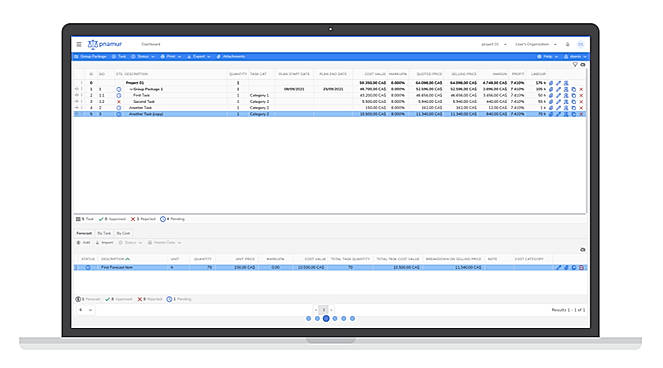Click the active large carousel dot
Screen dimensions: 663x368
(x=326, y=319)
